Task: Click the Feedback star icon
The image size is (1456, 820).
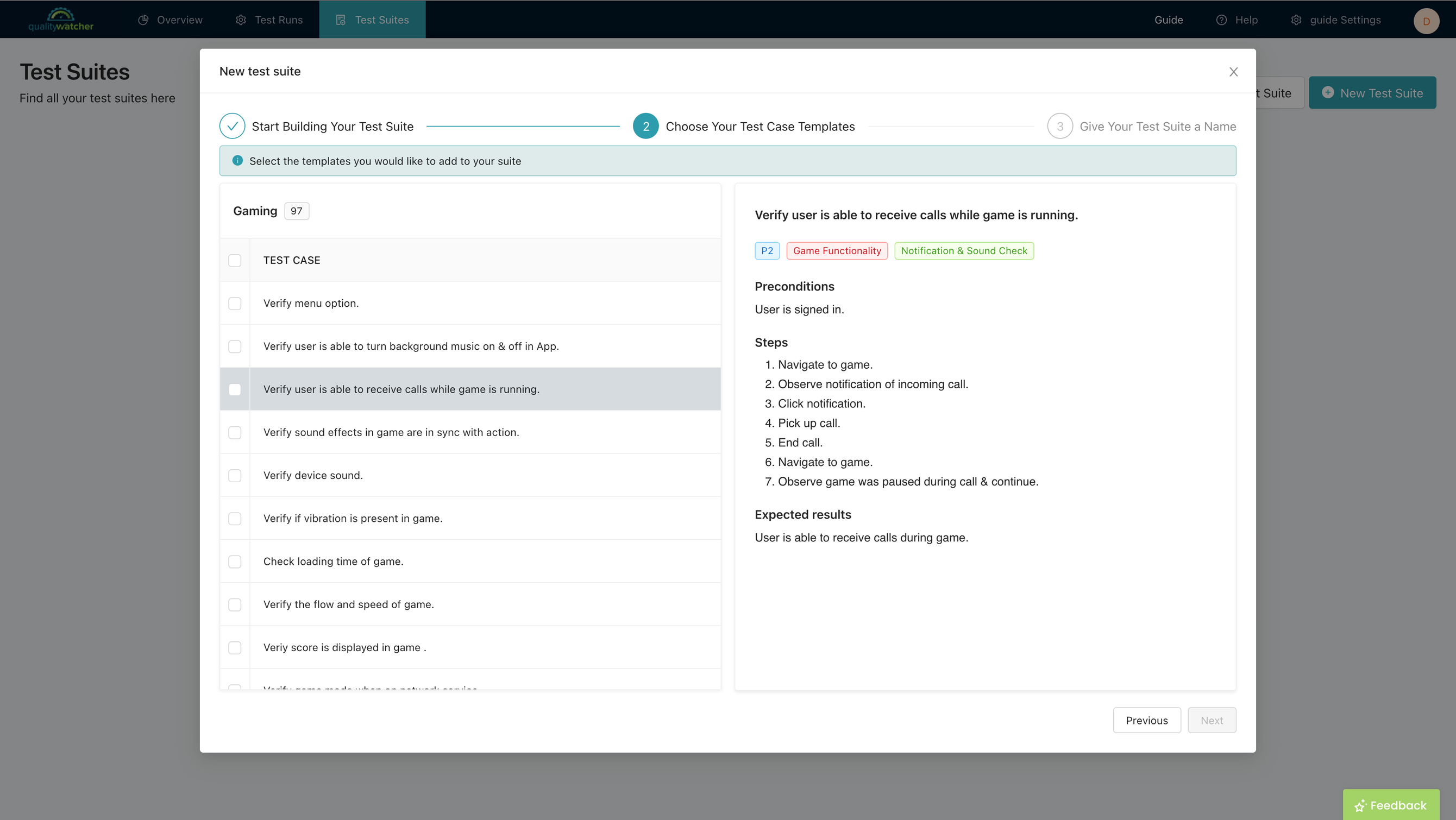Action: (1360, 806)
